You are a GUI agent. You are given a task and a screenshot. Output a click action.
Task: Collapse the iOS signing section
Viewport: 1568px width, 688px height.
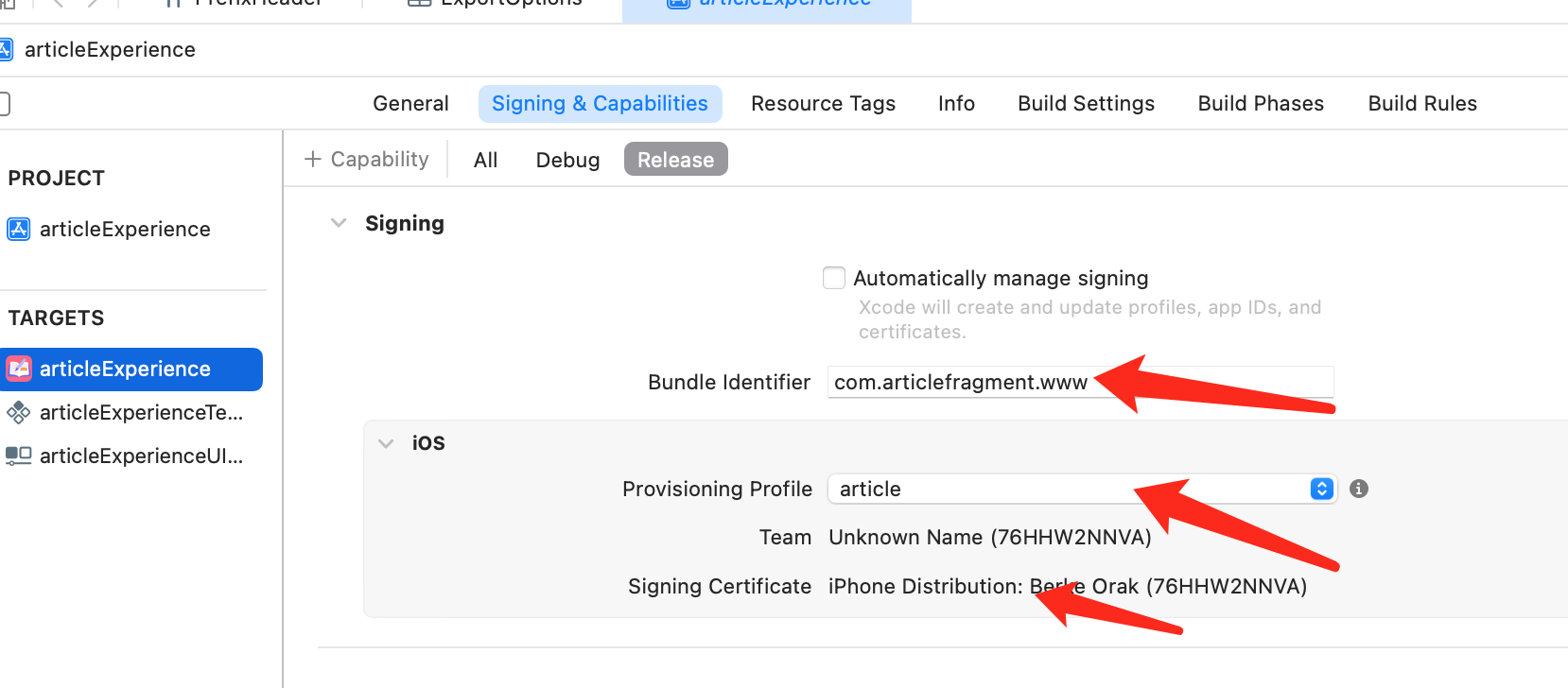(386, 443)
